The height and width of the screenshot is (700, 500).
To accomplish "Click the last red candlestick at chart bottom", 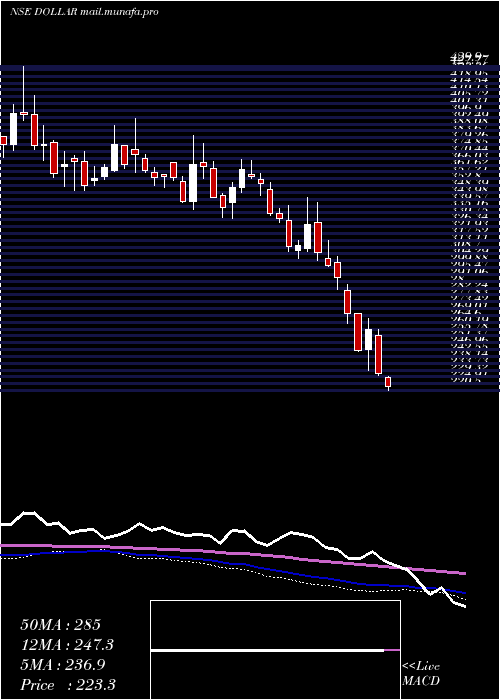I will click(388, 382).
